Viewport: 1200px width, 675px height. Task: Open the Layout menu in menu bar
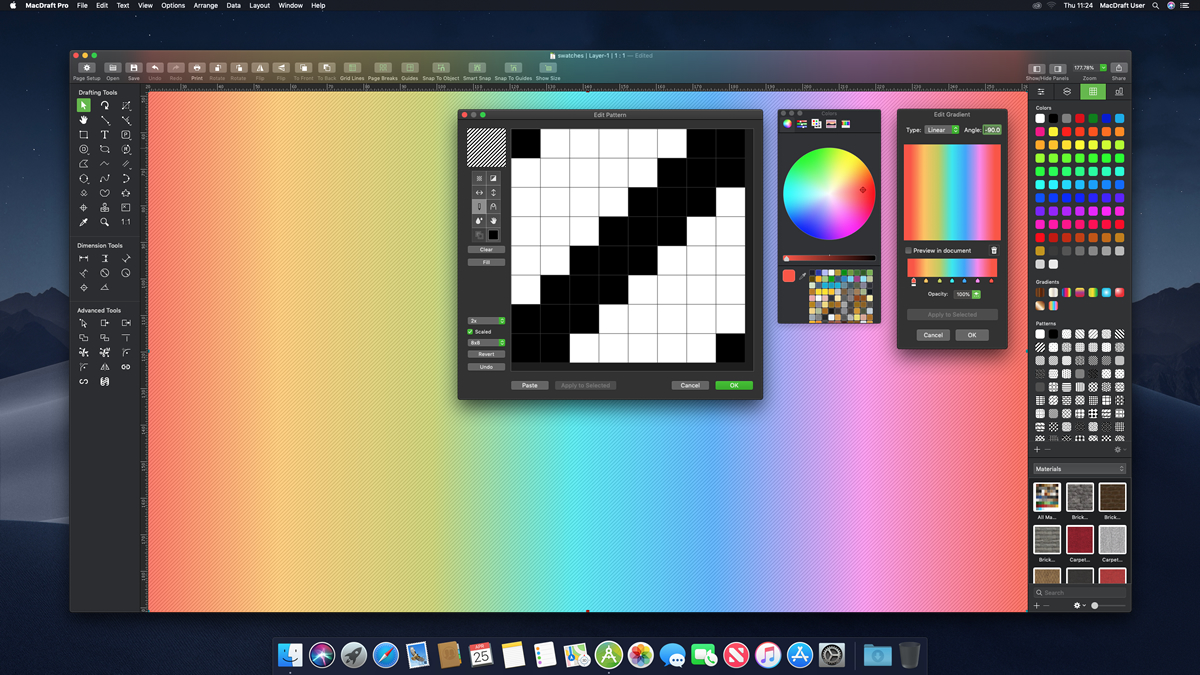click(x=259, y=6)
